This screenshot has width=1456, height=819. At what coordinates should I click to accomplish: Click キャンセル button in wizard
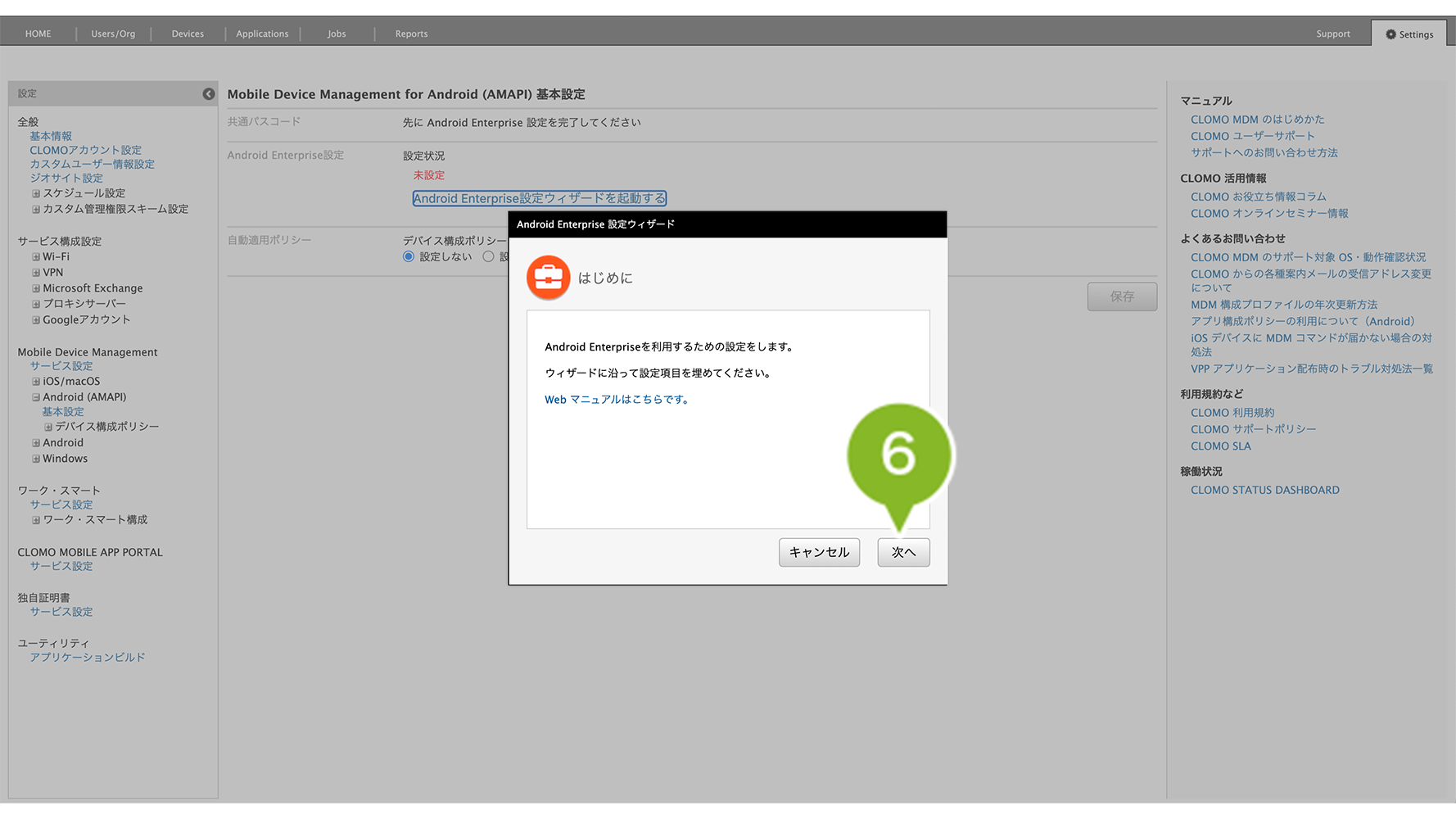[819, 552]
